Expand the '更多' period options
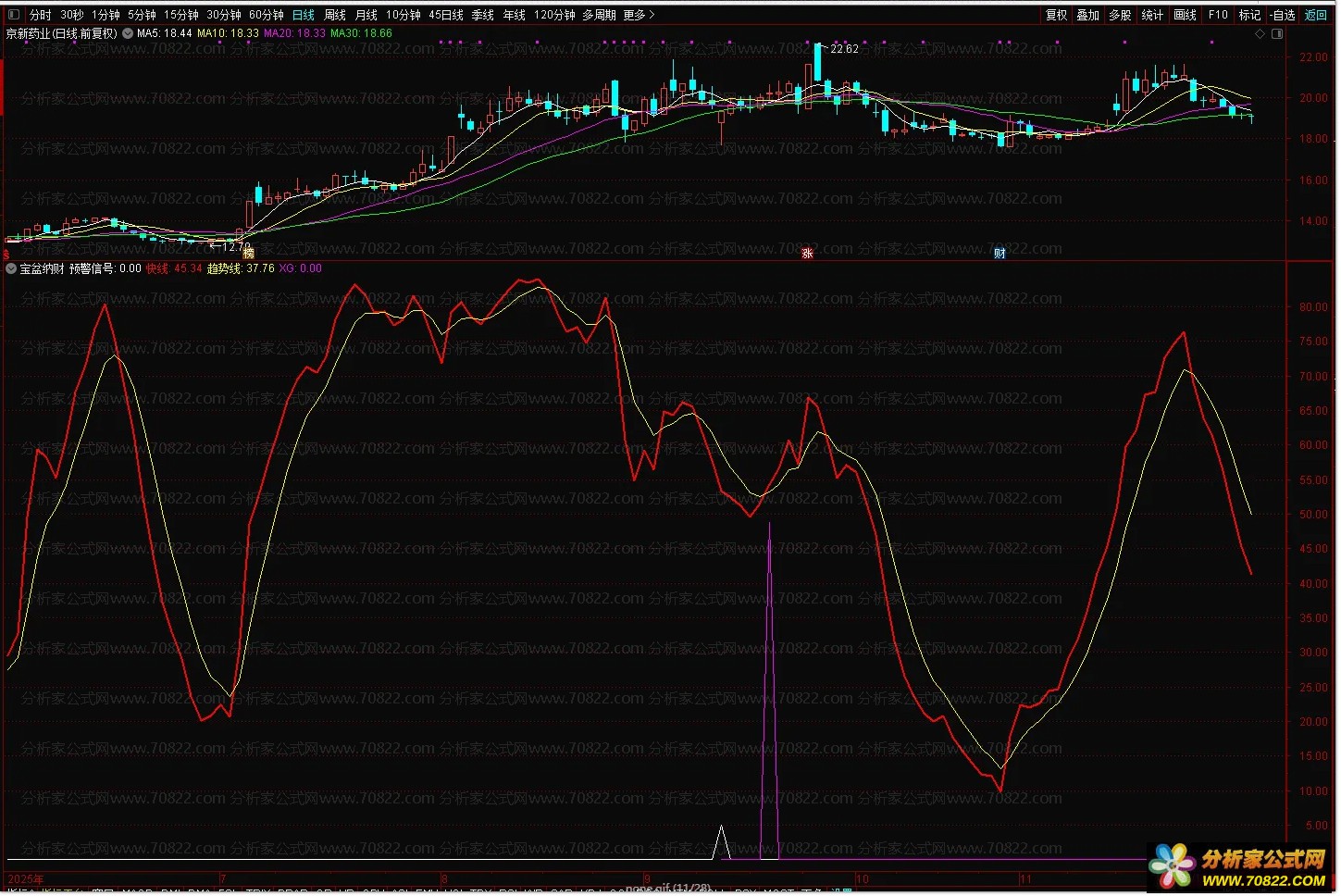 coord(639,15)
